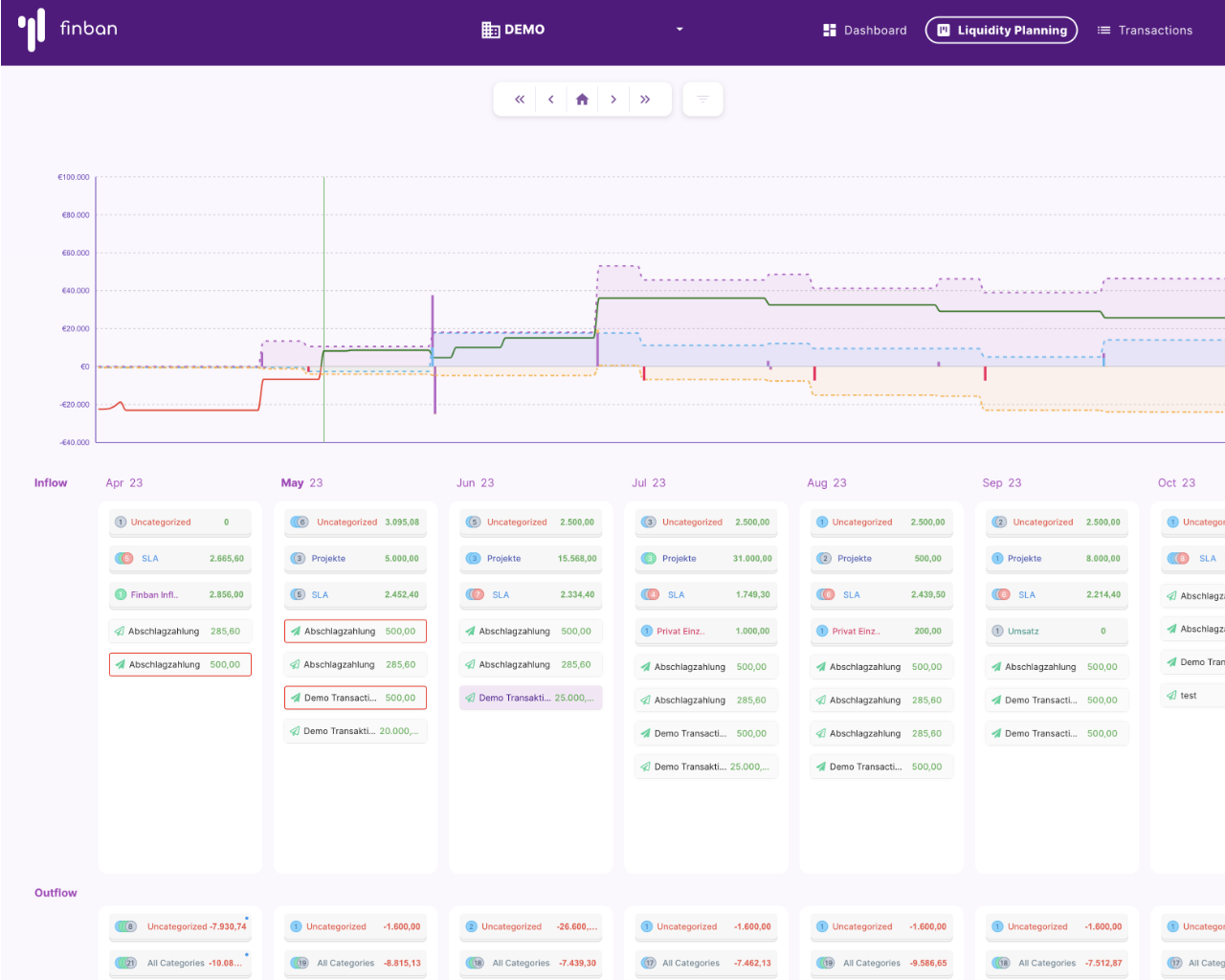This screenshot has height=980, width=1225.
Task: Go to previous month arrow
Action: pyautogui.click(x=550, y=100)
